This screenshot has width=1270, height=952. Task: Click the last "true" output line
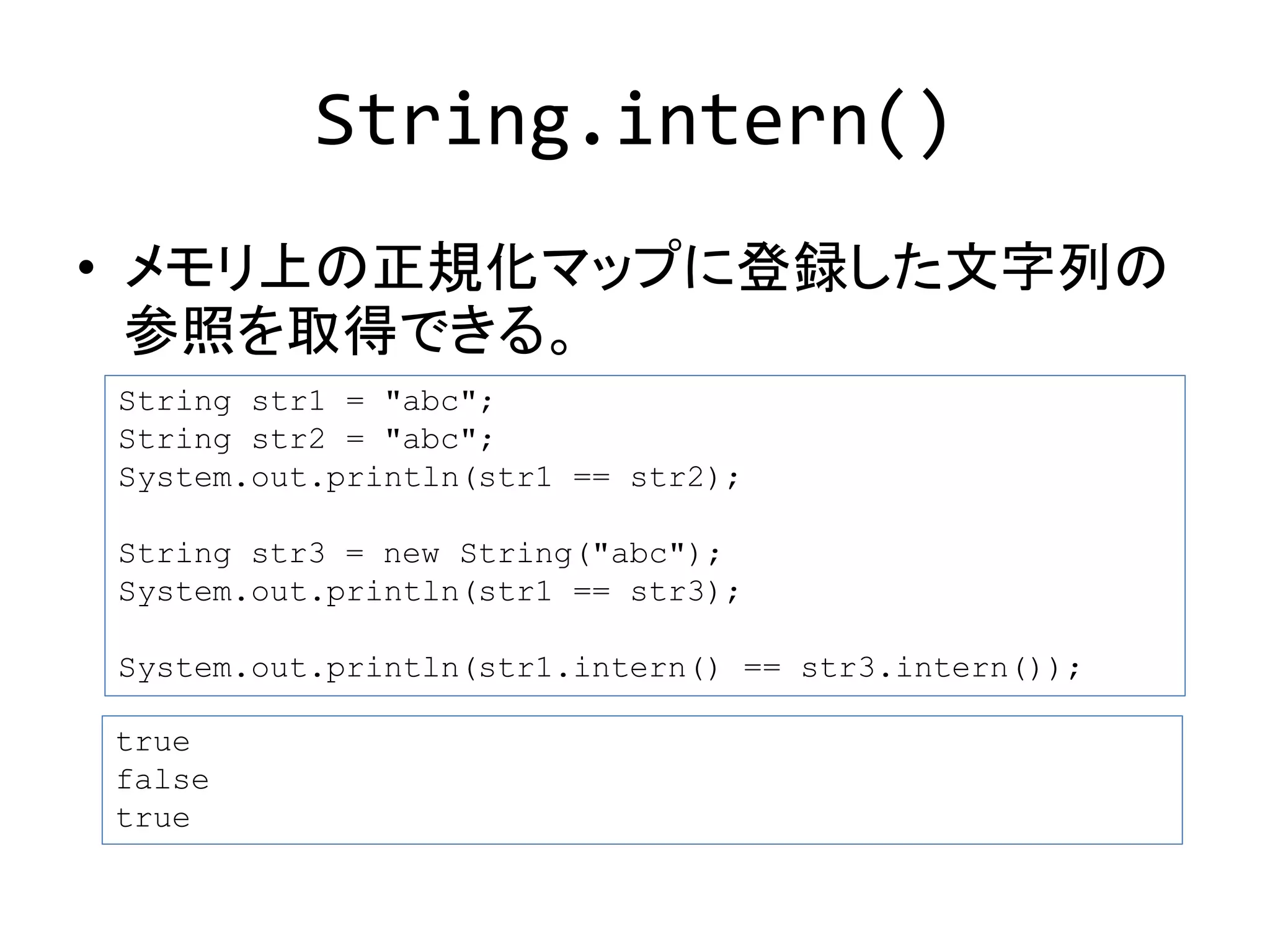tap(153, 818)
